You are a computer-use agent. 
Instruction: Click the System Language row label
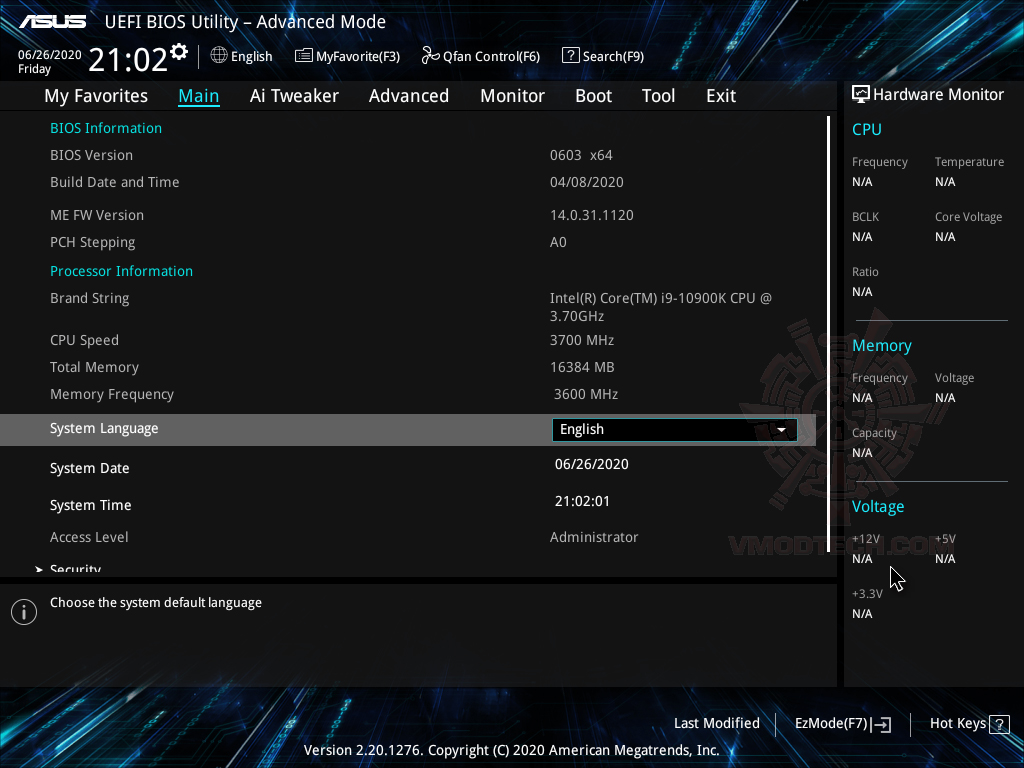coord(104,429)
